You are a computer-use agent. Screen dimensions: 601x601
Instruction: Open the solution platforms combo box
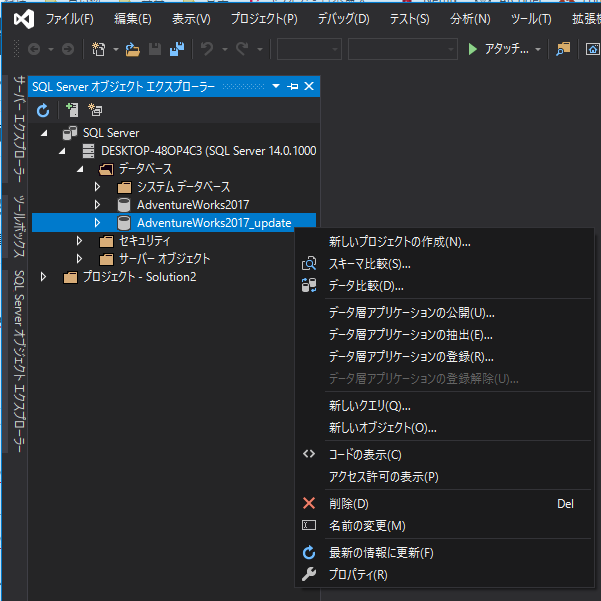click(402, 49)
